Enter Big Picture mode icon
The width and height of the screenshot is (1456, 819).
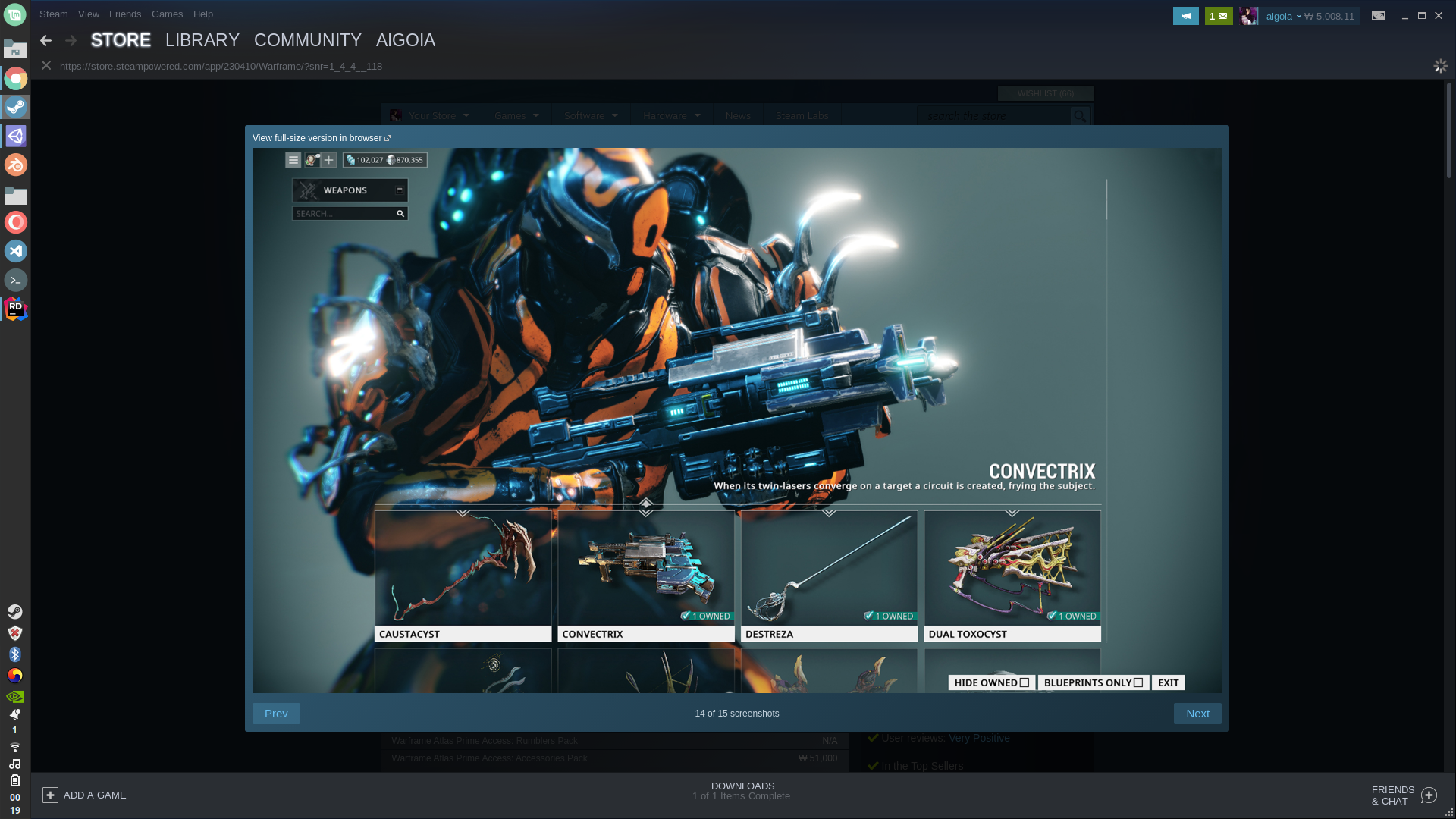point(1379,16)
